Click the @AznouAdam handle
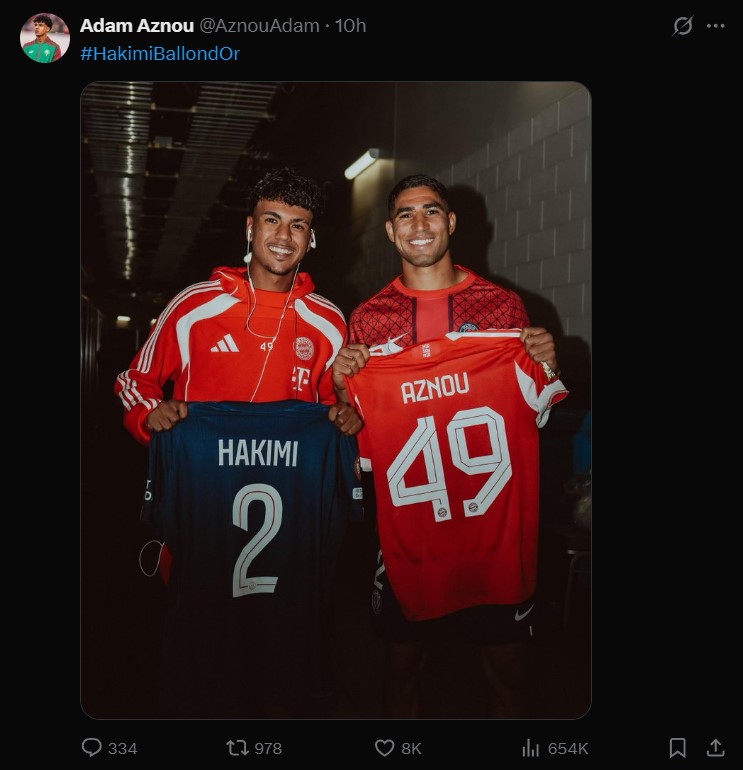Viewport: 743px width, 770px height. (x=260, y=26)
